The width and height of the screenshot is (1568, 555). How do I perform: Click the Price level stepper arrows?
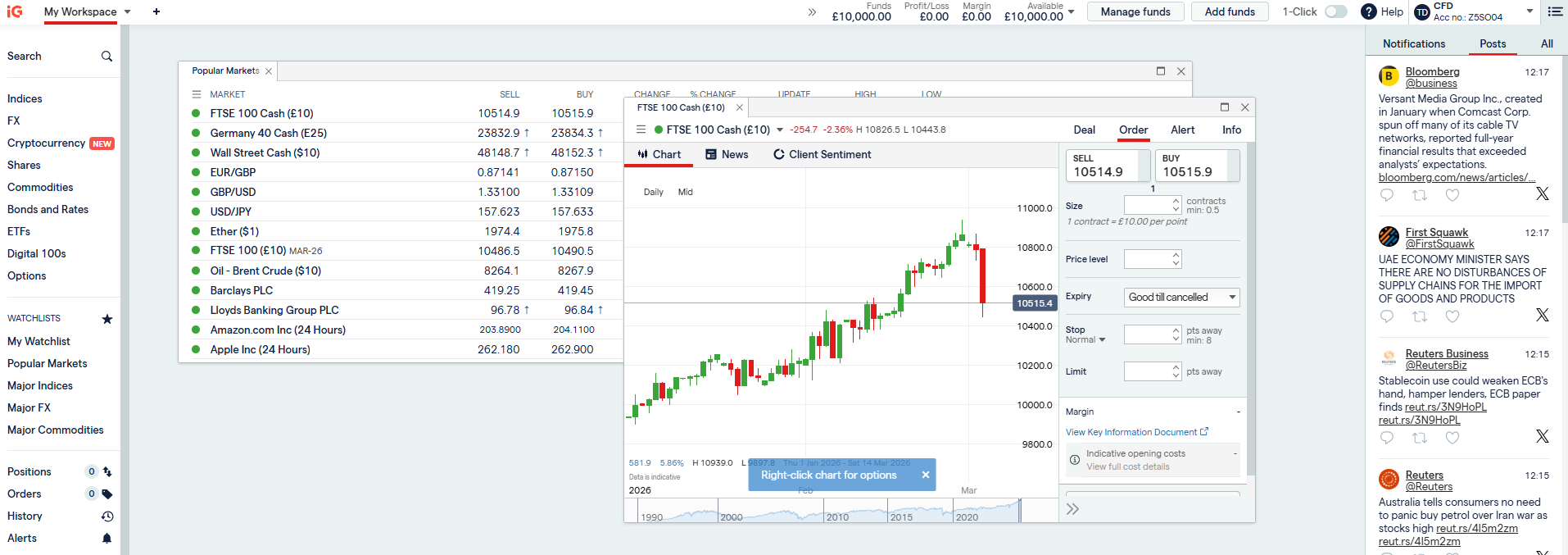1176,259
